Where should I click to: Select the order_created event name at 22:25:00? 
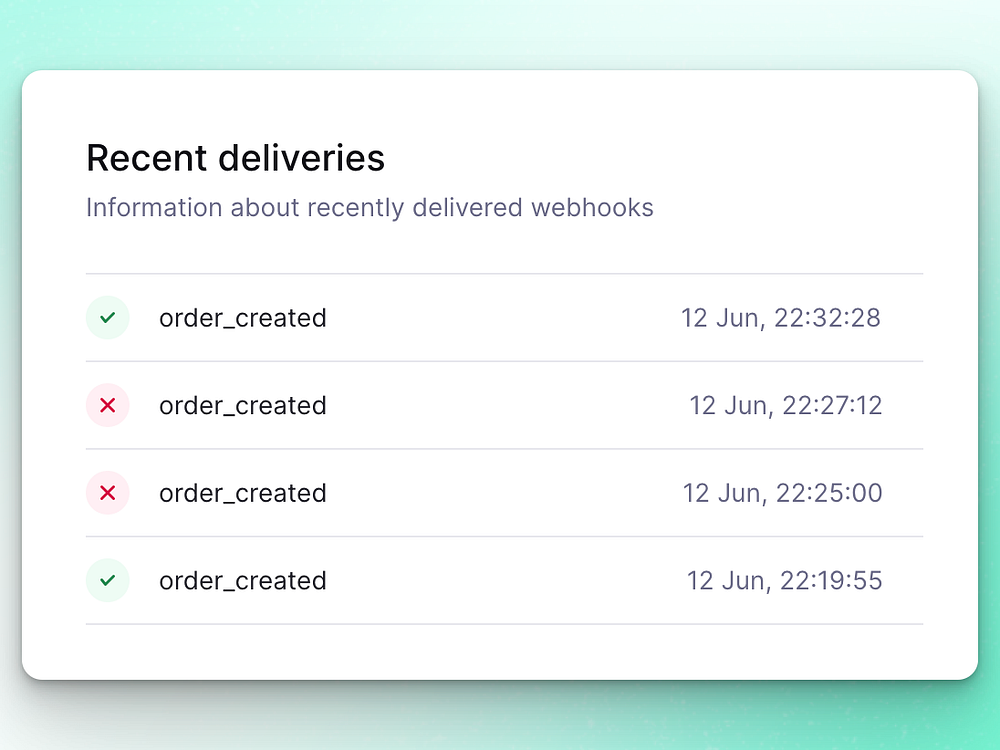(x=243, y=493)
